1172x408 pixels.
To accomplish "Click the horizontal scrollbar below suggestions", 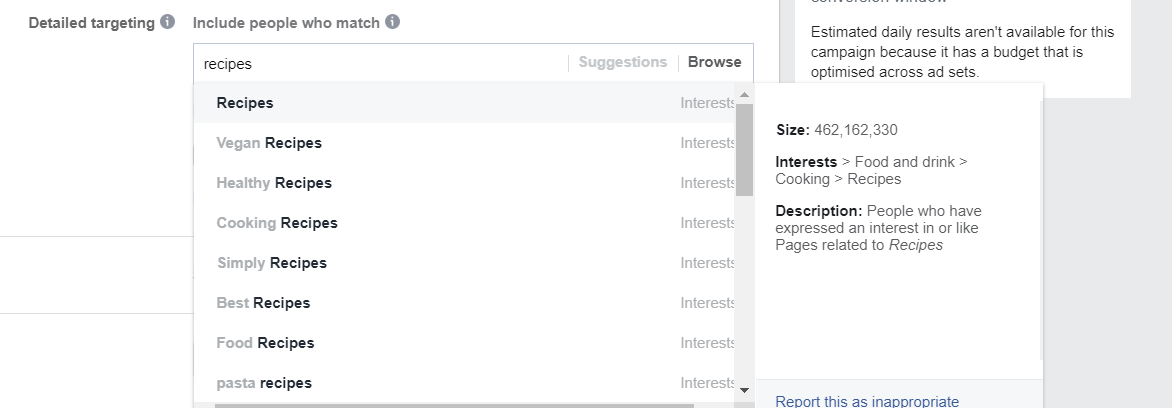I will tap(454, 406).
